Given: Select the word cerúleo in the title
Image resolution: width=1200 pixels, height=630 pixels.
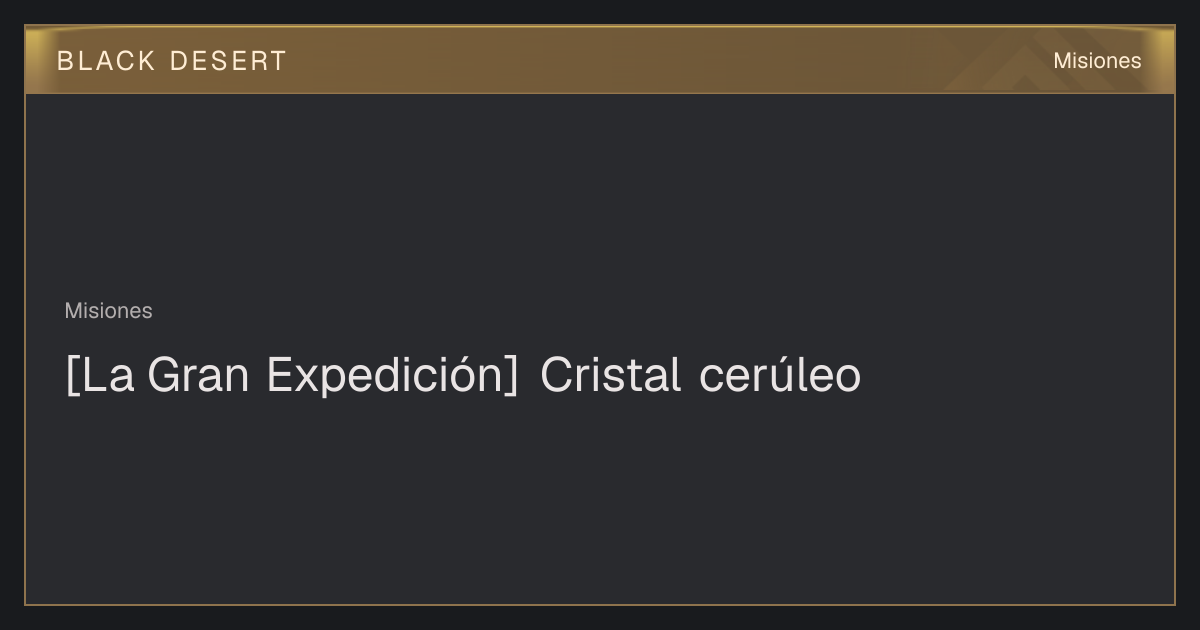Looking at the screenshot, I should pyautogui.click(x=780, y=376).
